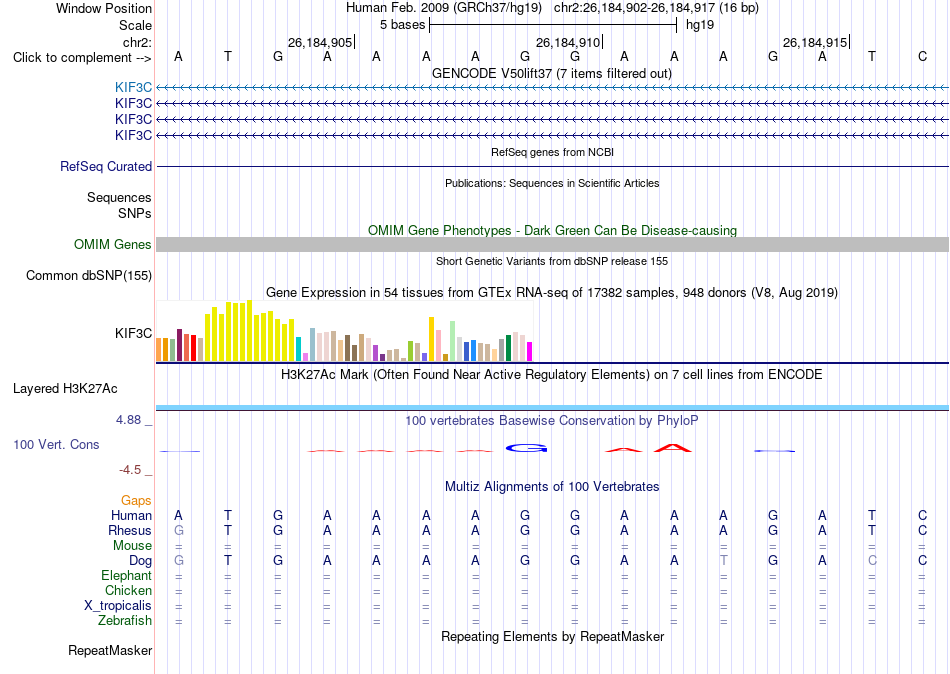Click the blue G PhyloP conservation logo

click(526, 449)
